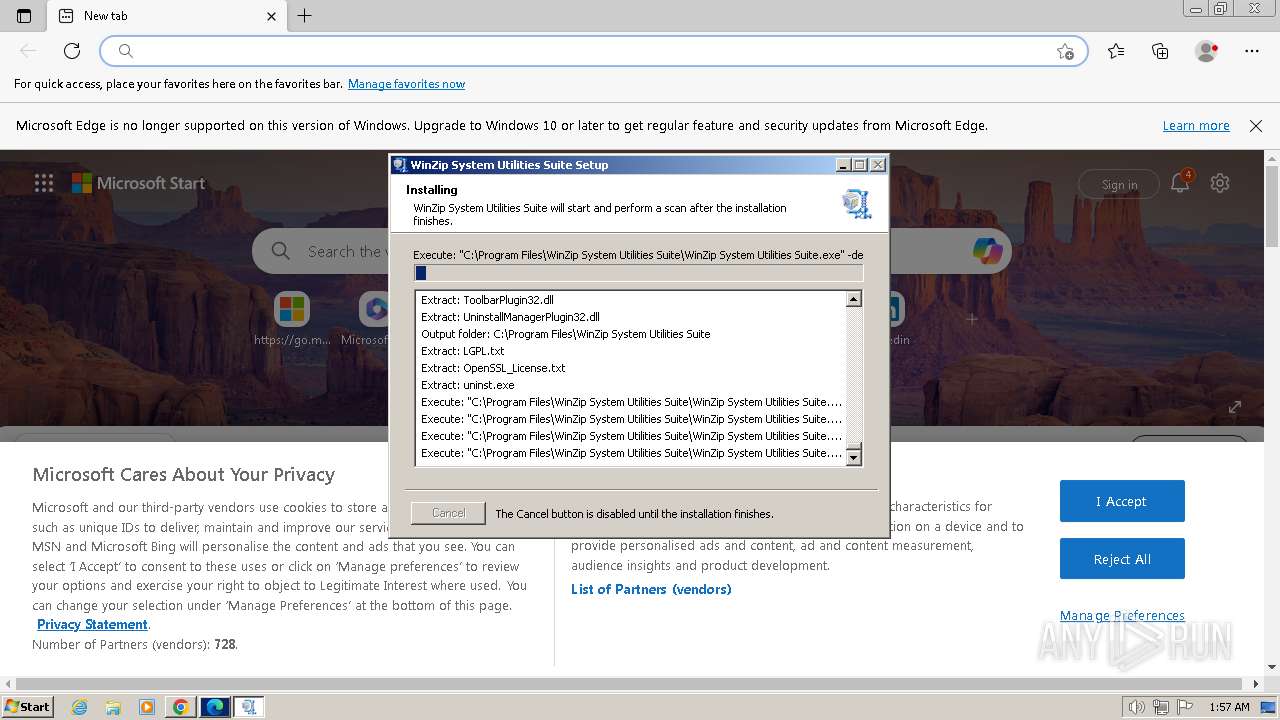The width and height of the screenshot is (1280, 720).
Task: Open the network tray icon
Action: pyautogui.click(x=1162, y=707)
